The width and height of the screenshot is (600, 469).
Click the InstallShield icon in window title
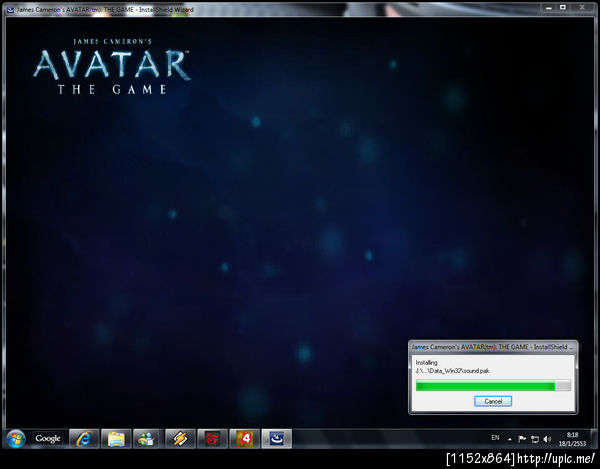click(x=10, y=10)
